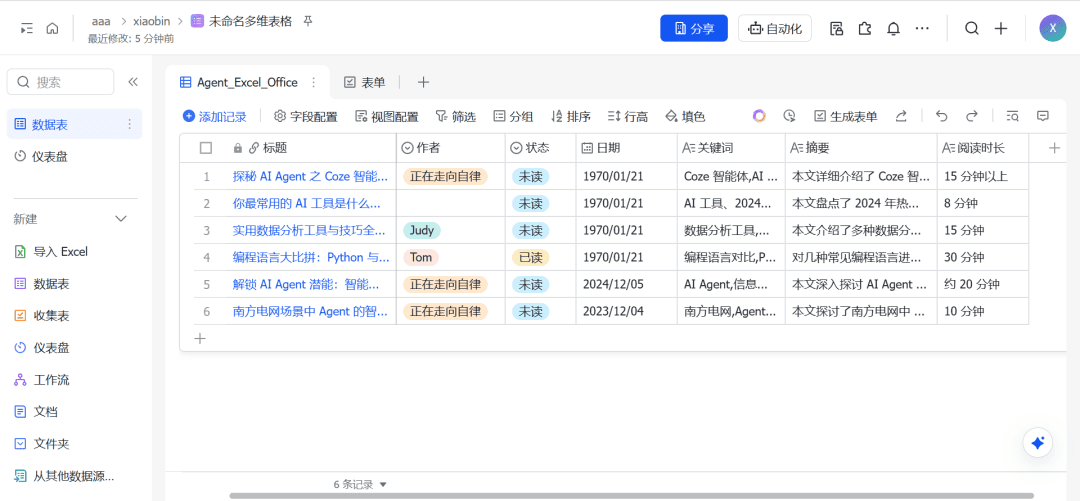Click the clock history icon in toolbar
The height and width of the screenshot is (501, 1080).
click(x=789, y=116)
